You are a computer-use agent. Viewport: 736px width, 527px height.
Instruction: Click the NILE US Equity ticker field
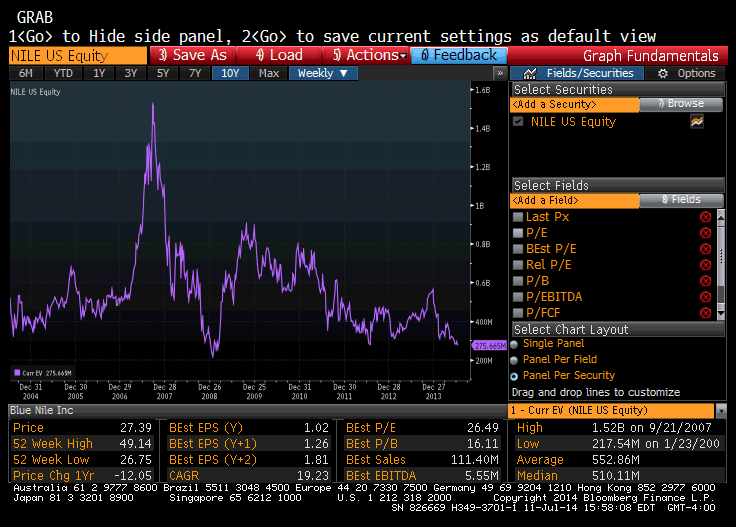(78, 56)
